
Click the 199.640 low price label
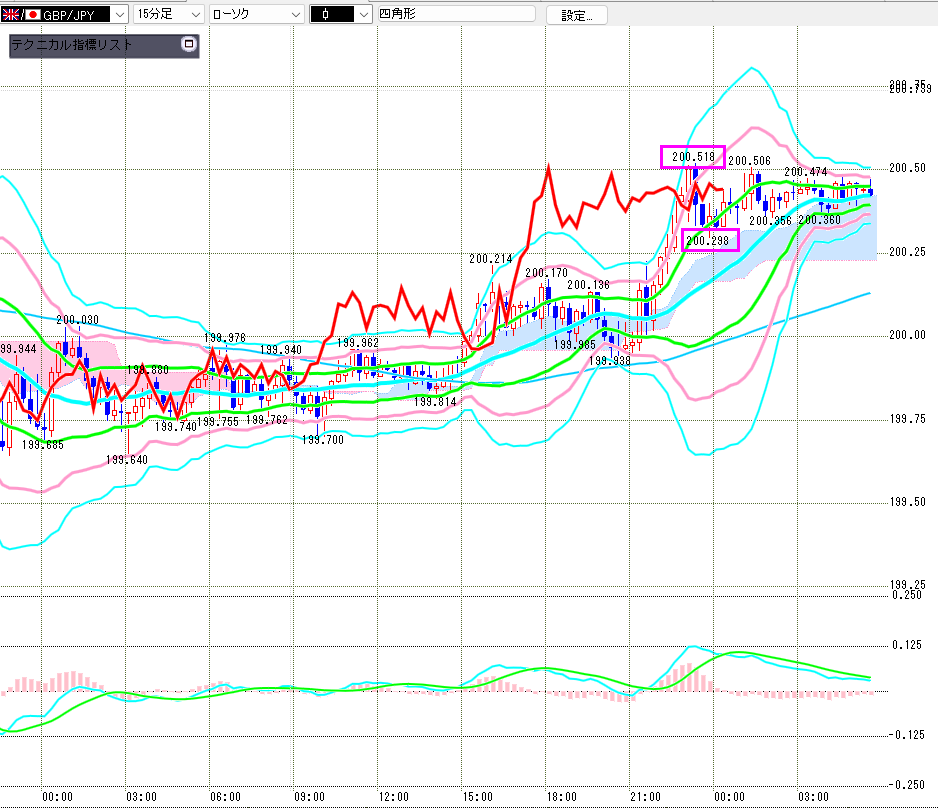coord(126,460)
